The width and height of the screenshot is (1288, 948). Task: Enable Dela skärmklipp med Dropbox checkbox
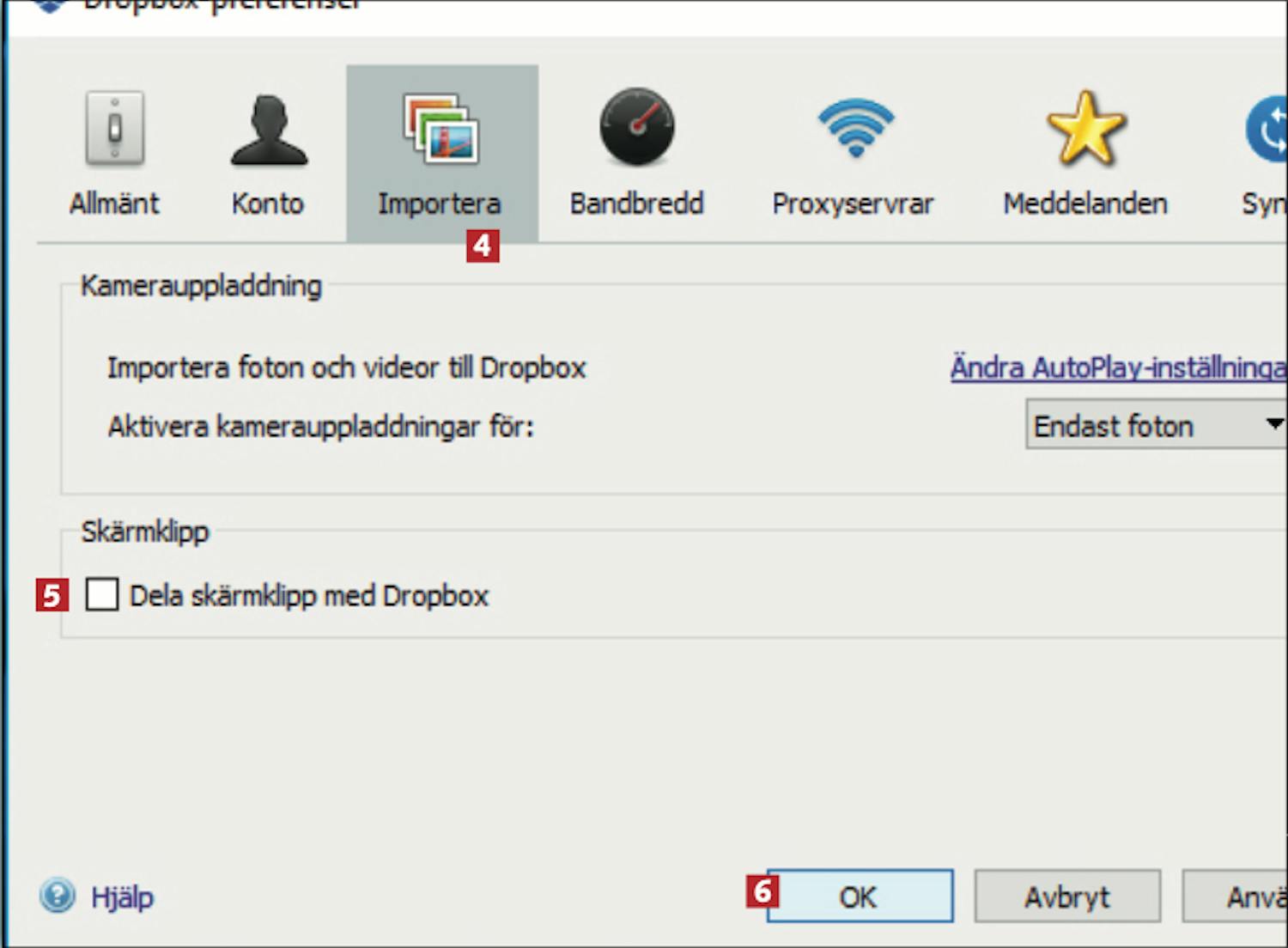coord(102,594)
